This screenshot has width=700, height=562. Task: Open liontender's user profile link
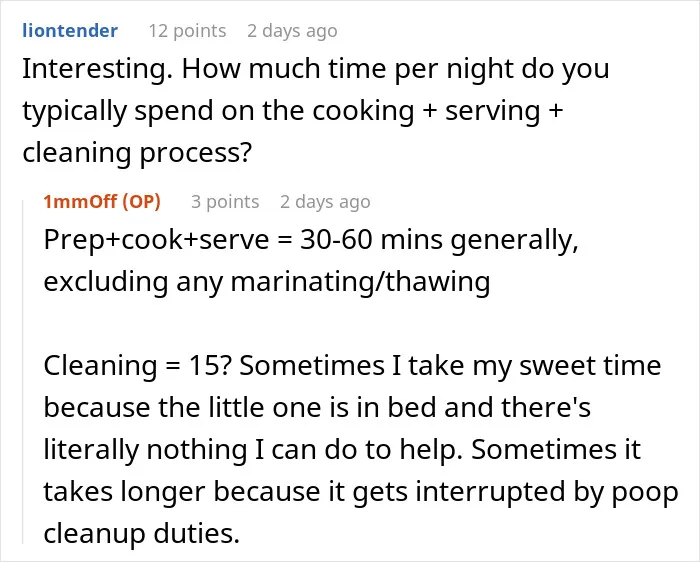tap(70, 31)
